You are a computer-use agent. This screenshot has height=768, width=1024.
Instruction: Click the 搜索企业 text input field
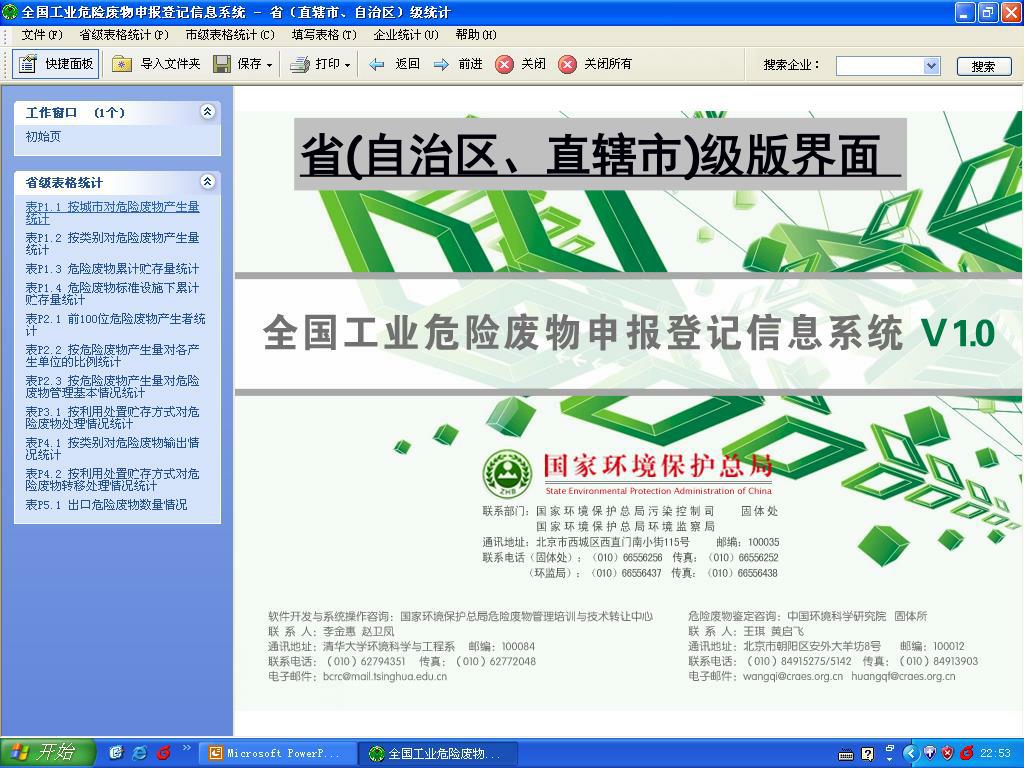[880, 65]
